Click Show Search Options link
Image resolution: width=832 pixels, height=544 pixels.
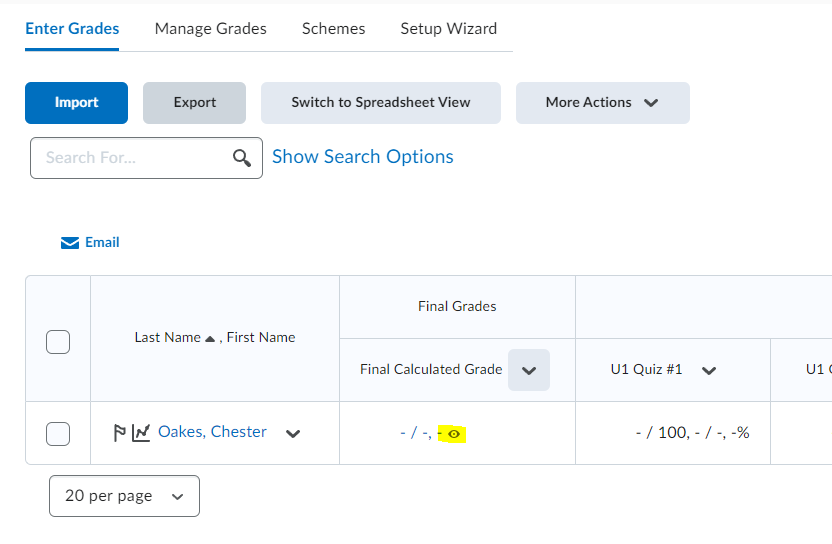click(x=363, y=157)
